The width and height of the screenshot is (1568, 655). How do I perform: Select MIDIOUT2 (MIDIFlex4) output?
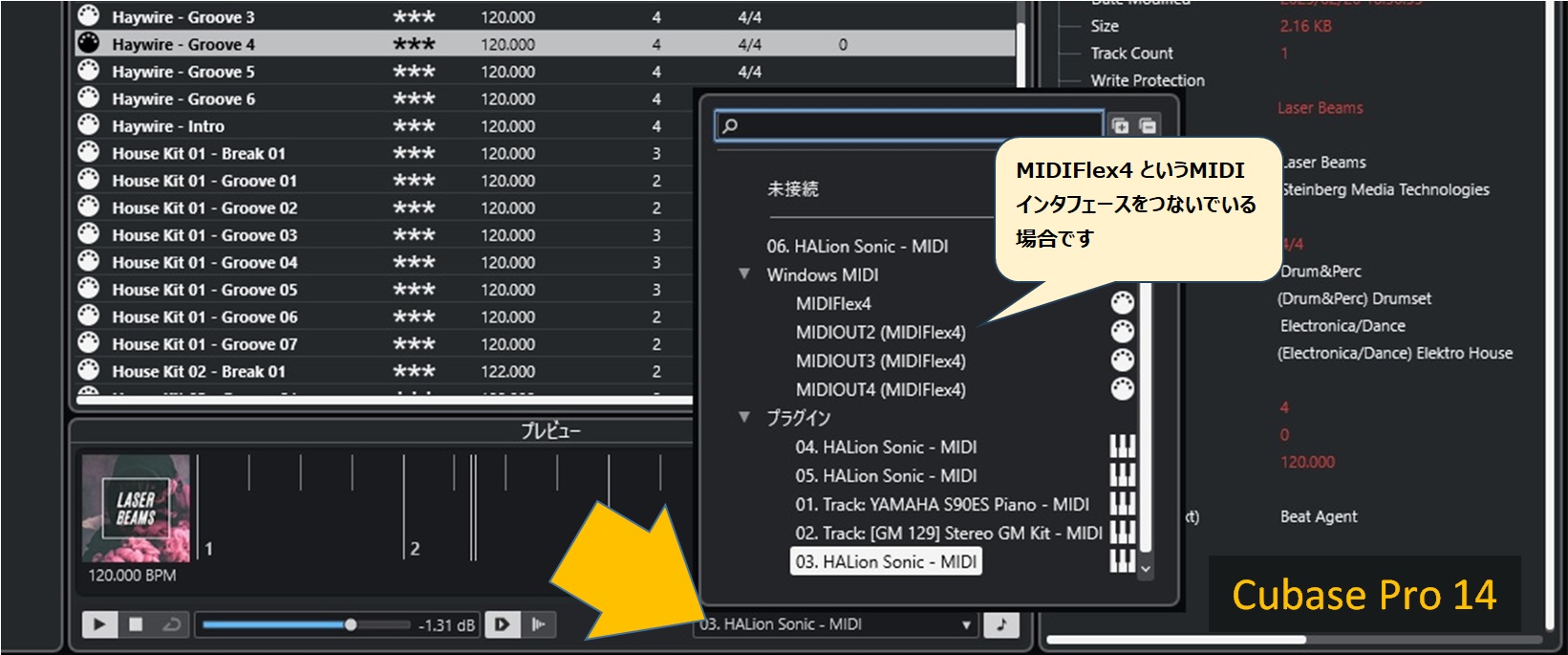880,333
